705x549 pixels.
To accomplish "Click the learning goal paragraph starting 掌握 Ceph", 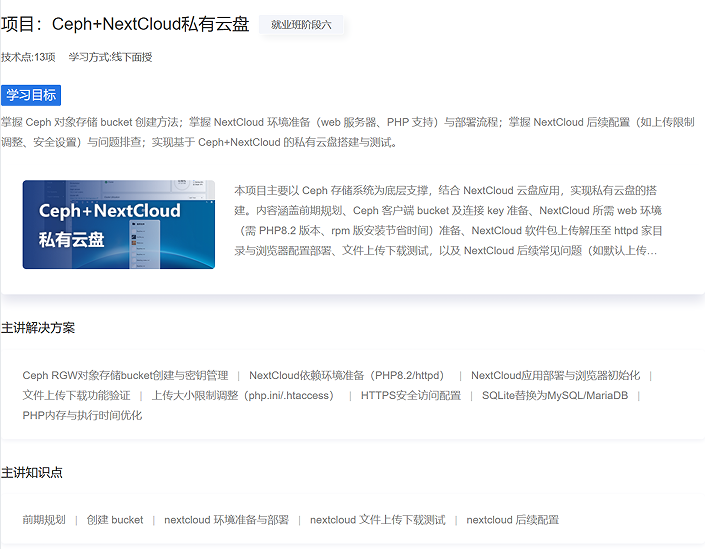I will click(x=348, y=132).
